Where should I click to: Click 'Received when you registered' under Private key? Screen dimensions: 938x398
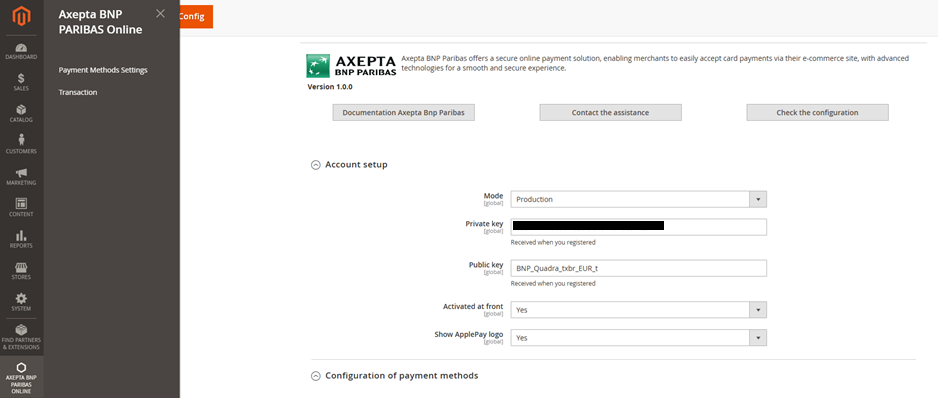[x=553, y=242]
